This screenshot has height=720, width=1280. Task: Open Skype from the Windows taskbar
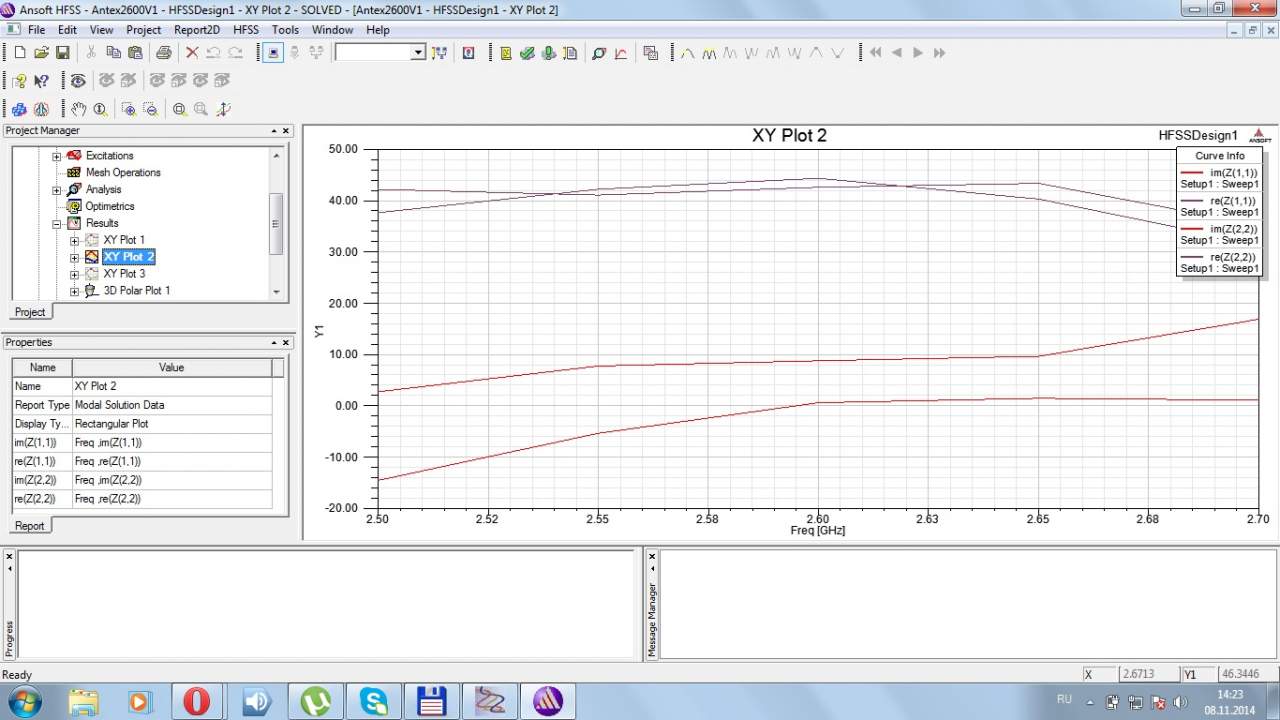[373, 702]
